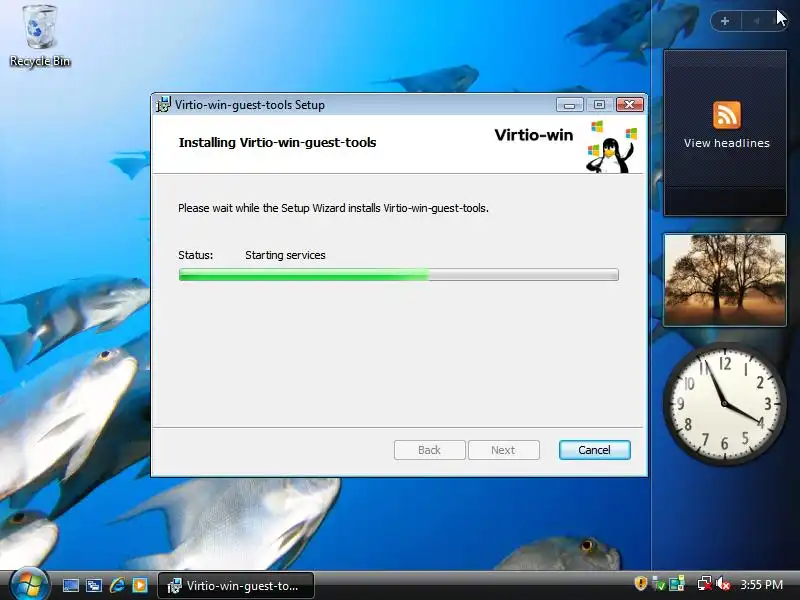Minimize the Virtio-win-guest-tools Setup window

click(569, 105)
